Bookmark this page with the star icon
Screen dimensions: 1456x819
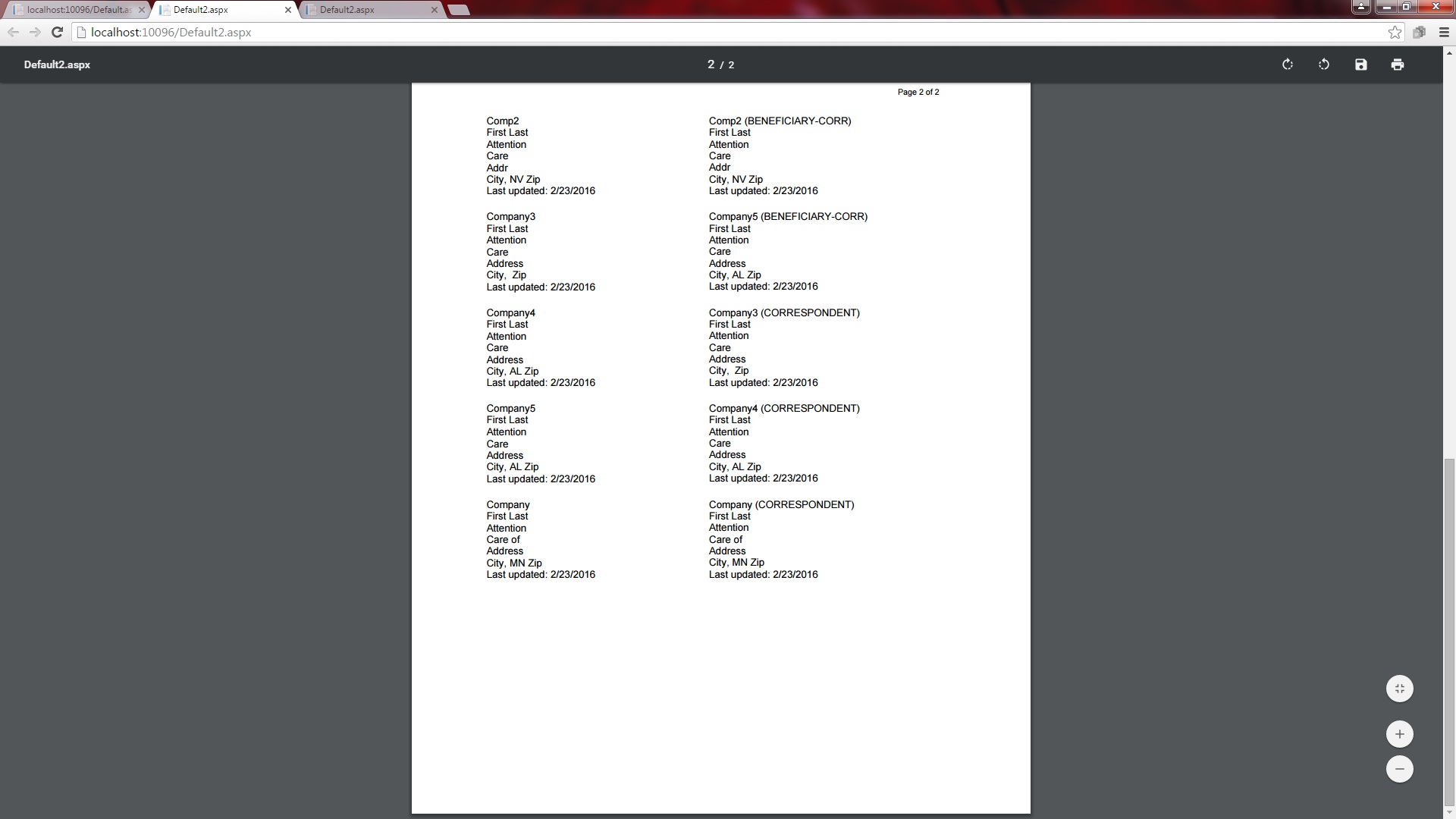(x=1395, y=32)
